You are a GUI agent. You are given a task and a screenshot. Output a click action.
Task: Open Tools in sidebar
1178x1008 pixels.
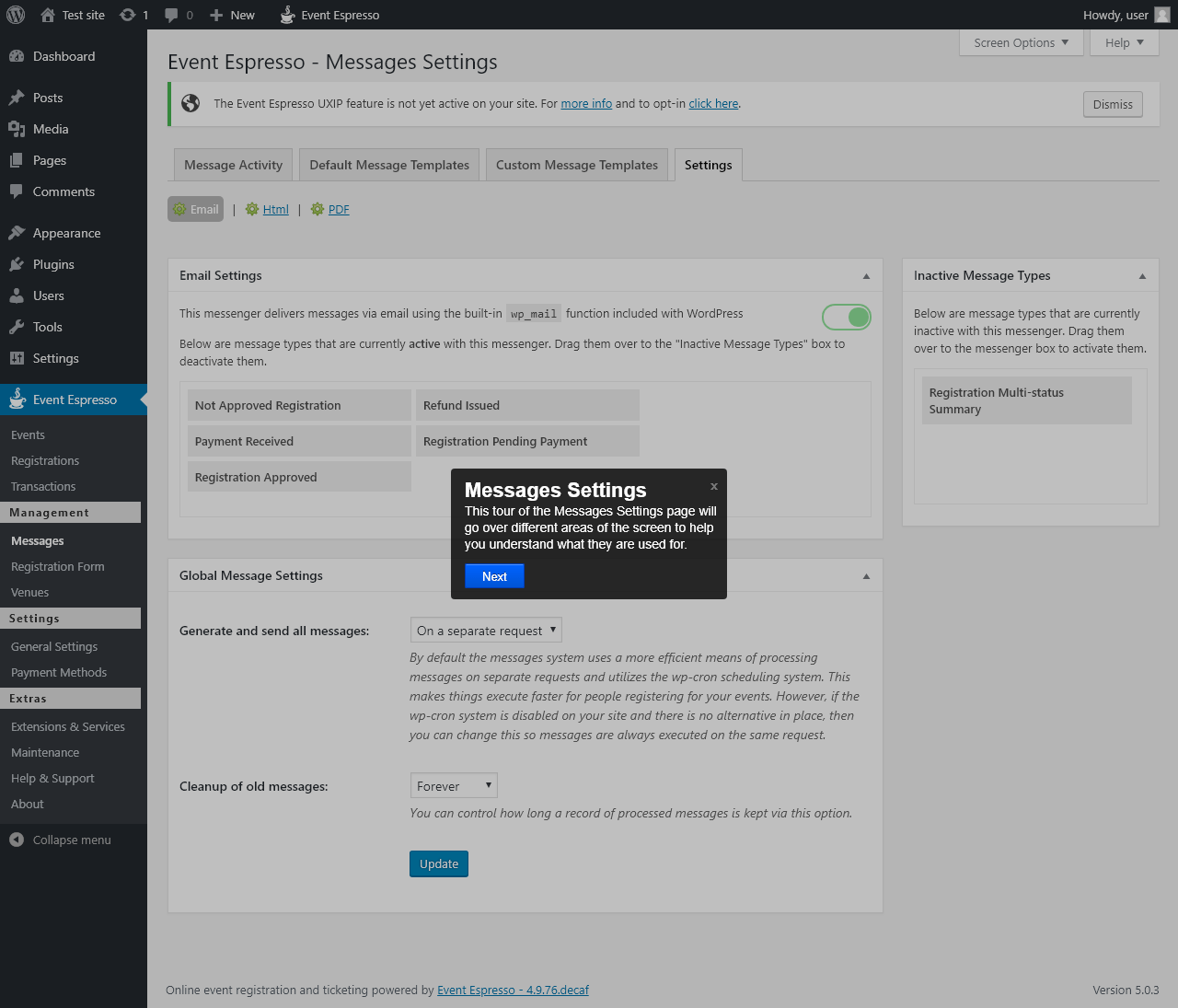pos(74,327)
